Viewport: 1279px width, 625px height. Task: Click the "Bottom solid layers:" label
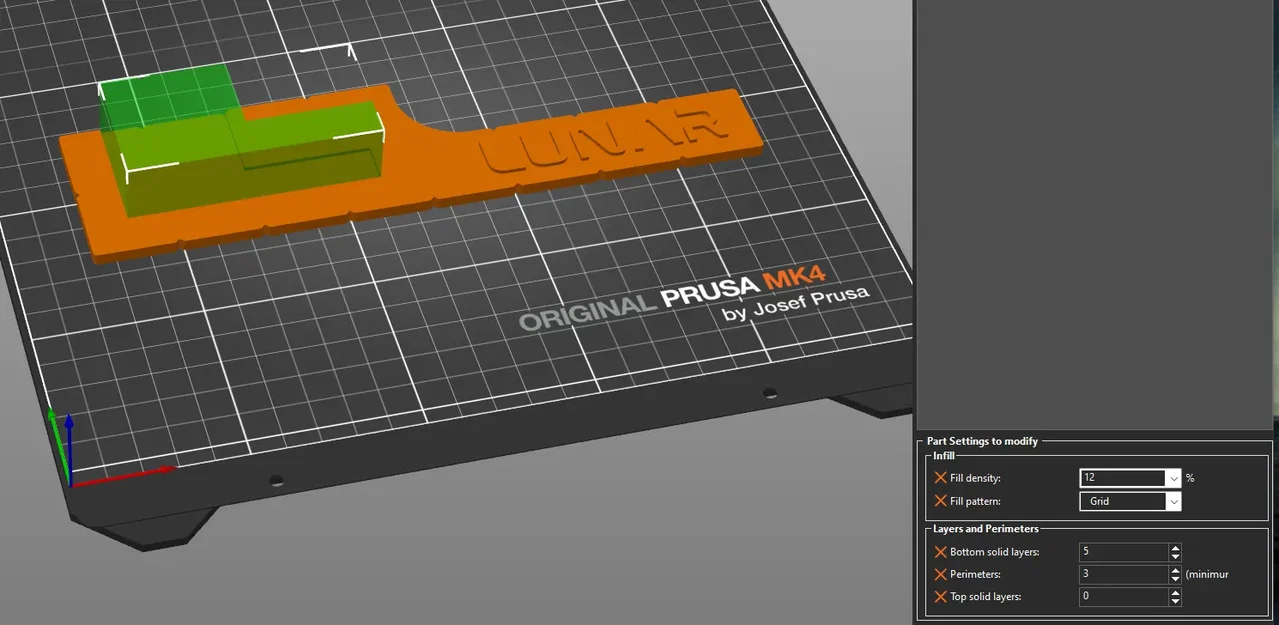995,552
